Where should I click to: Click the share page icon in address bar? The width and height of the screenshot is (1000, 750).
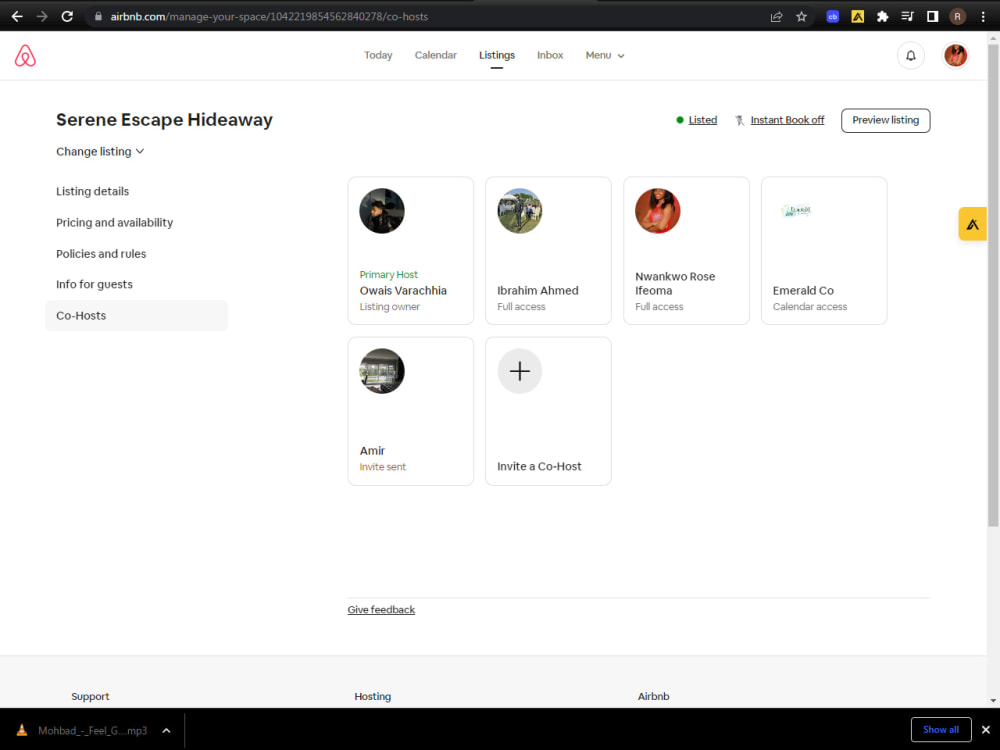(776, 17)
